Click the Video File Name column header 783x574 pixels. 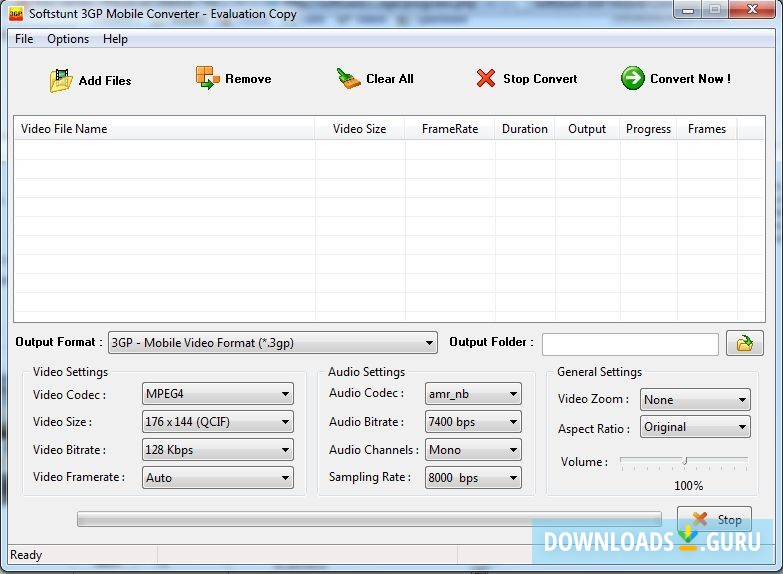pyautogui.click(x=165, y=128)
